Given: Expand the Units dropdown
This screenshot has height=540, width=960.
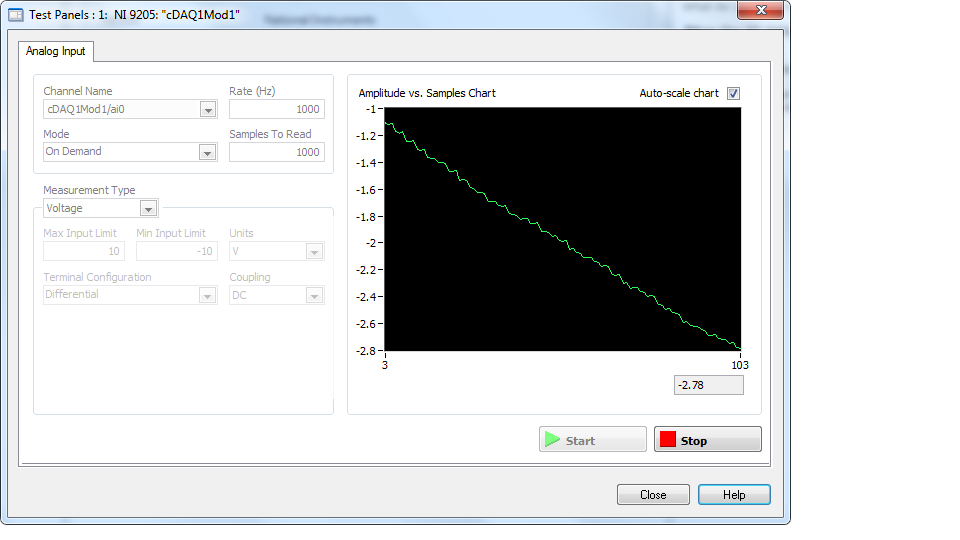Looking at the screenshot, I should [x=314, y=252].
